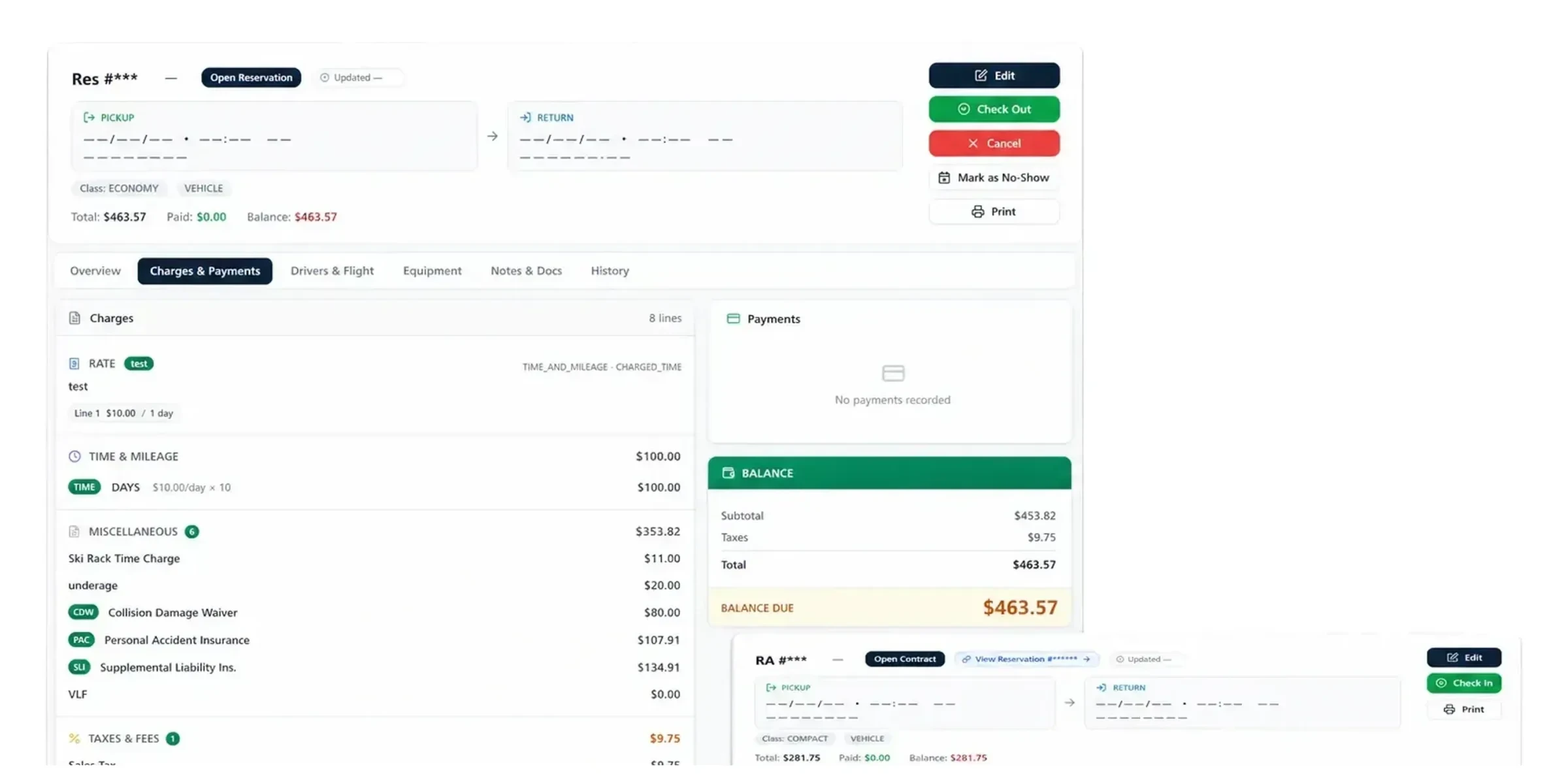
Task: Click the '8 lines' label in Charges
Action: [665, 318]
